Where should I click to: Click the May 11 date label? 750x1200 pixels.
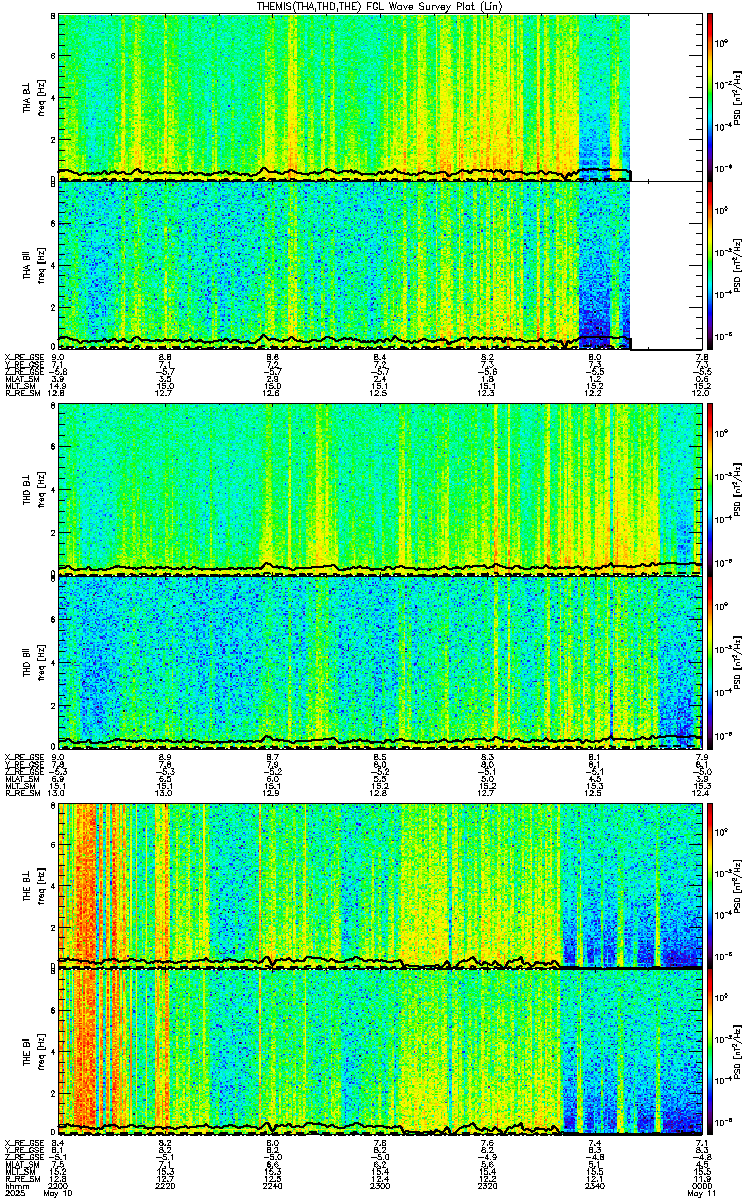point(702,1193)
